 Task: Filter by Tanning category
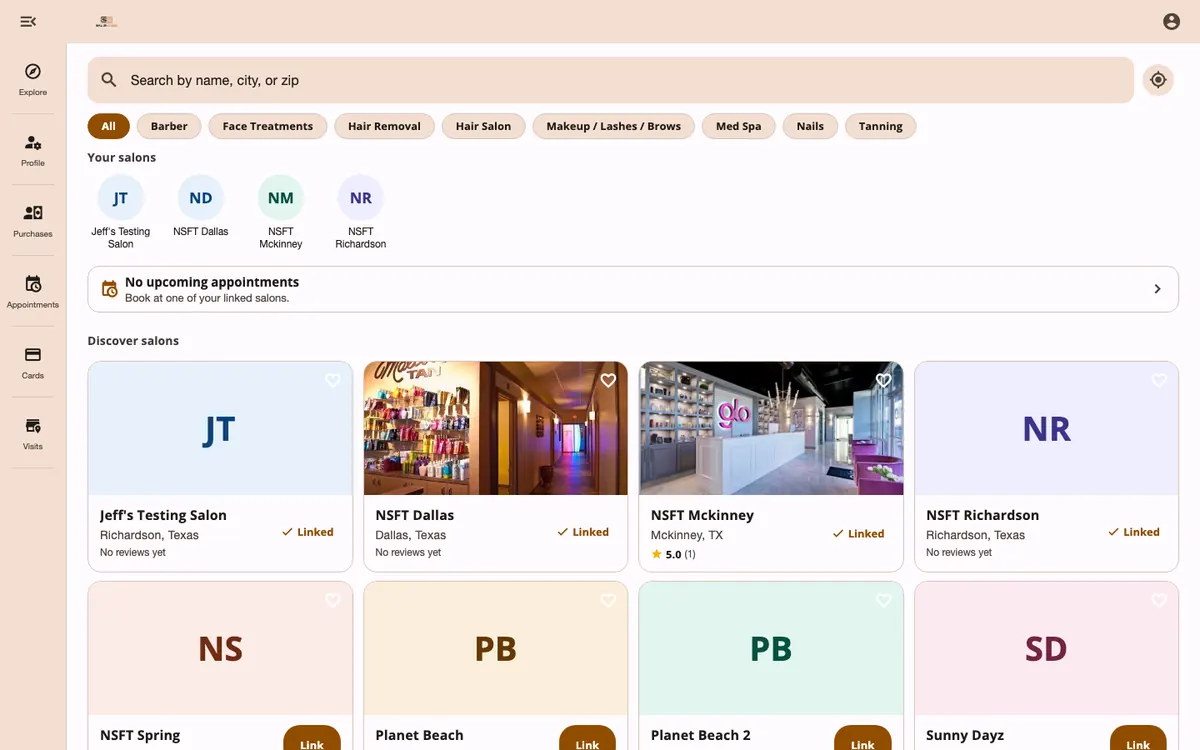(880, 126)
